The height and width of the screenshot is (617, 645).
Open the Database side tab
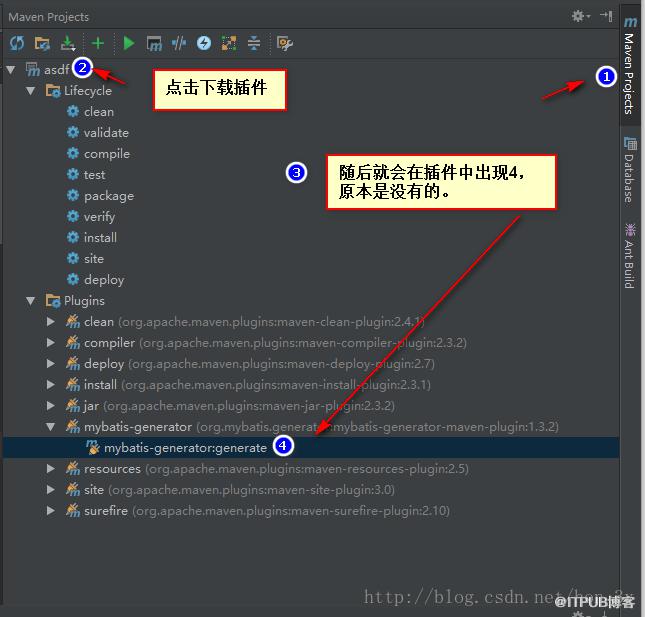(630, 169)
